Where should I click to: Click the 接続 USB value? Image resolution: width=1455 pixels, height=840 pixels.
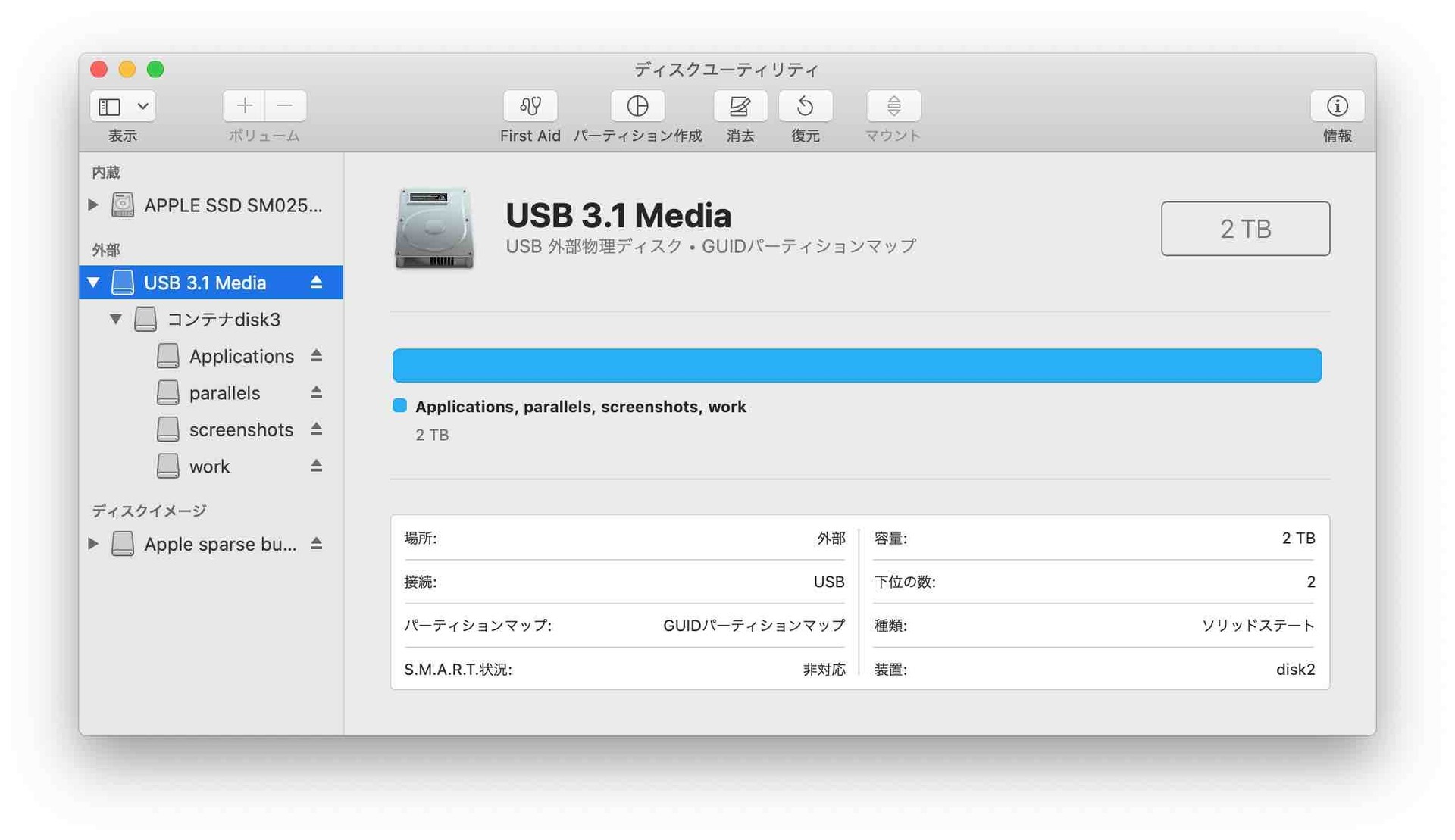(x=829, y=582)
